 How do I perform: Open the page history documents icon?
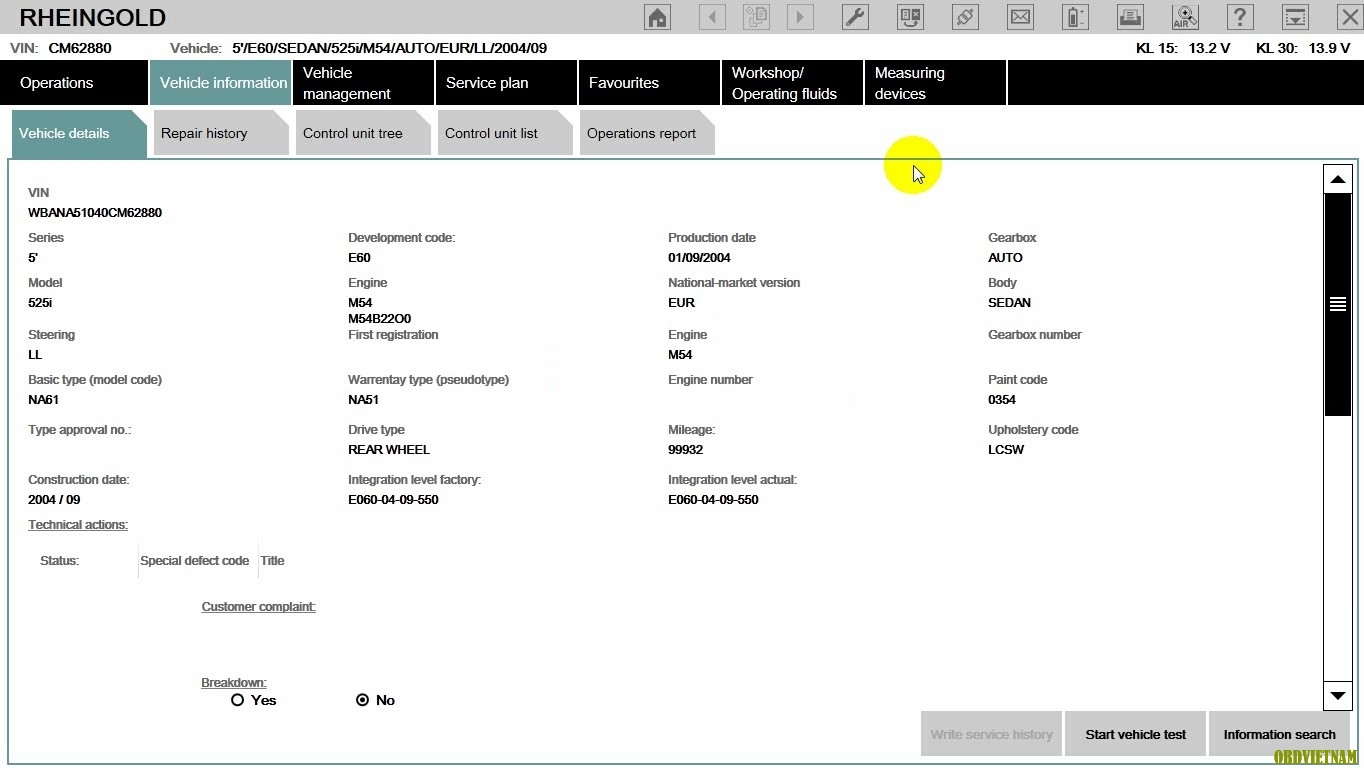coord(756,17)
